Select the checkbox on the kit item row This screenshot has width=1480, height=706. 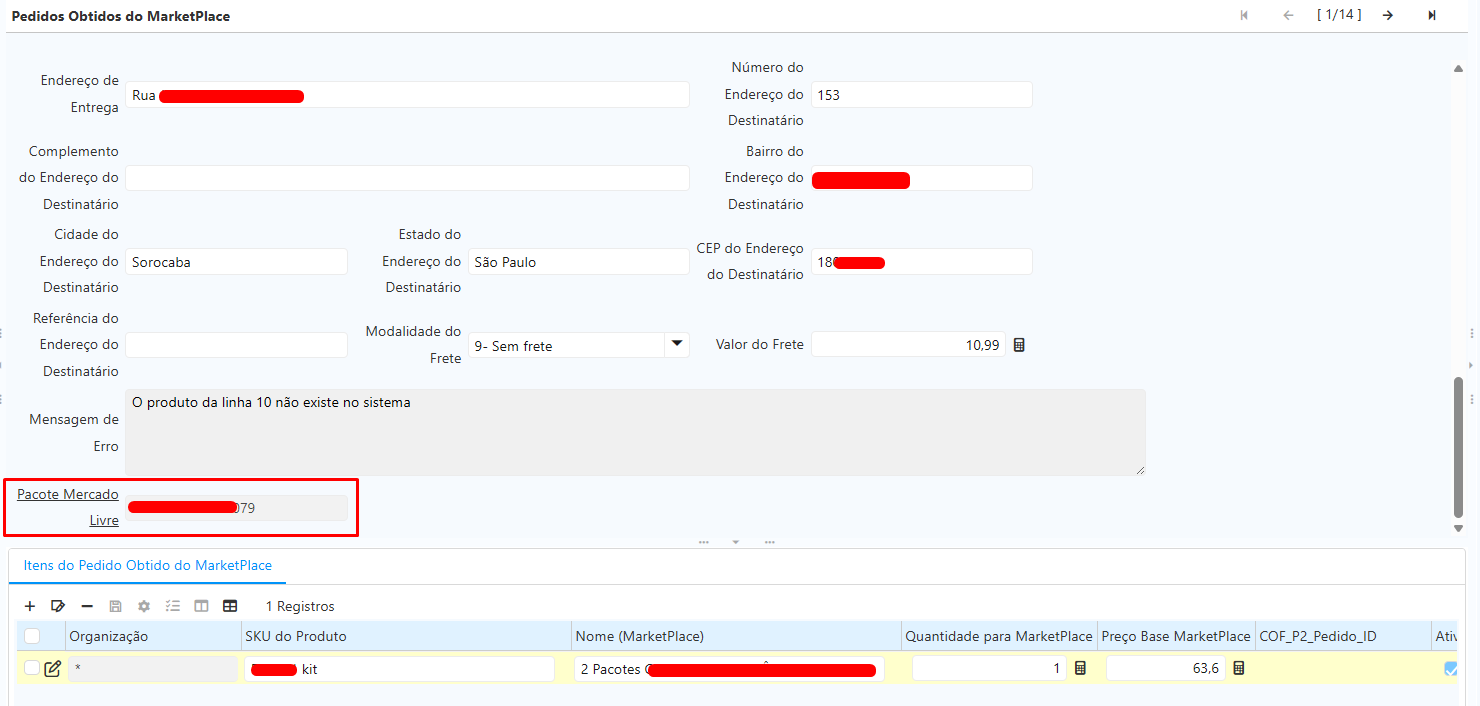pos(32,668)
